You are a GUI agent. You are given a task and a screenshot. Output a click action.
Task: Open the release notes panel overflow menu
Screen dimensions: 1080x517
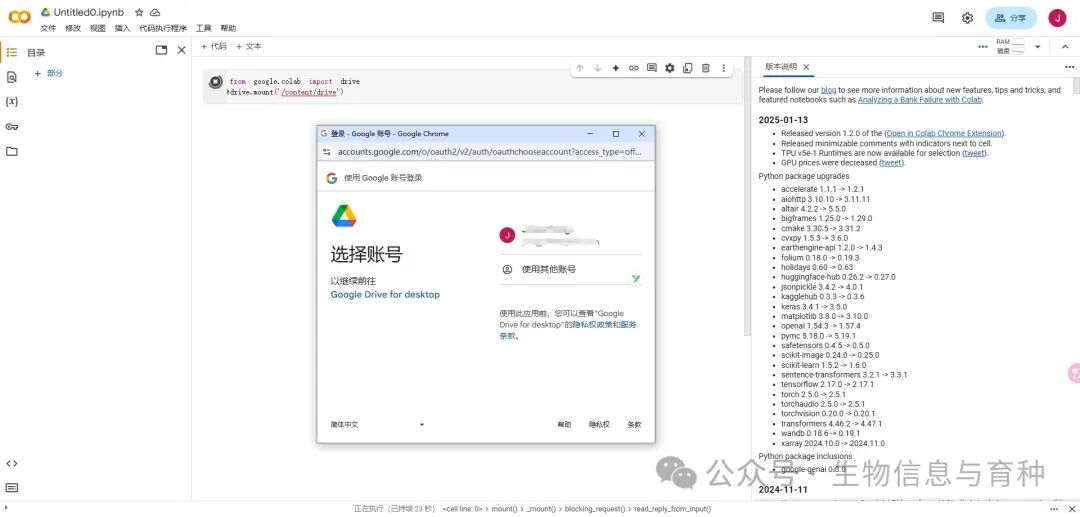[x=1070, y=67]
